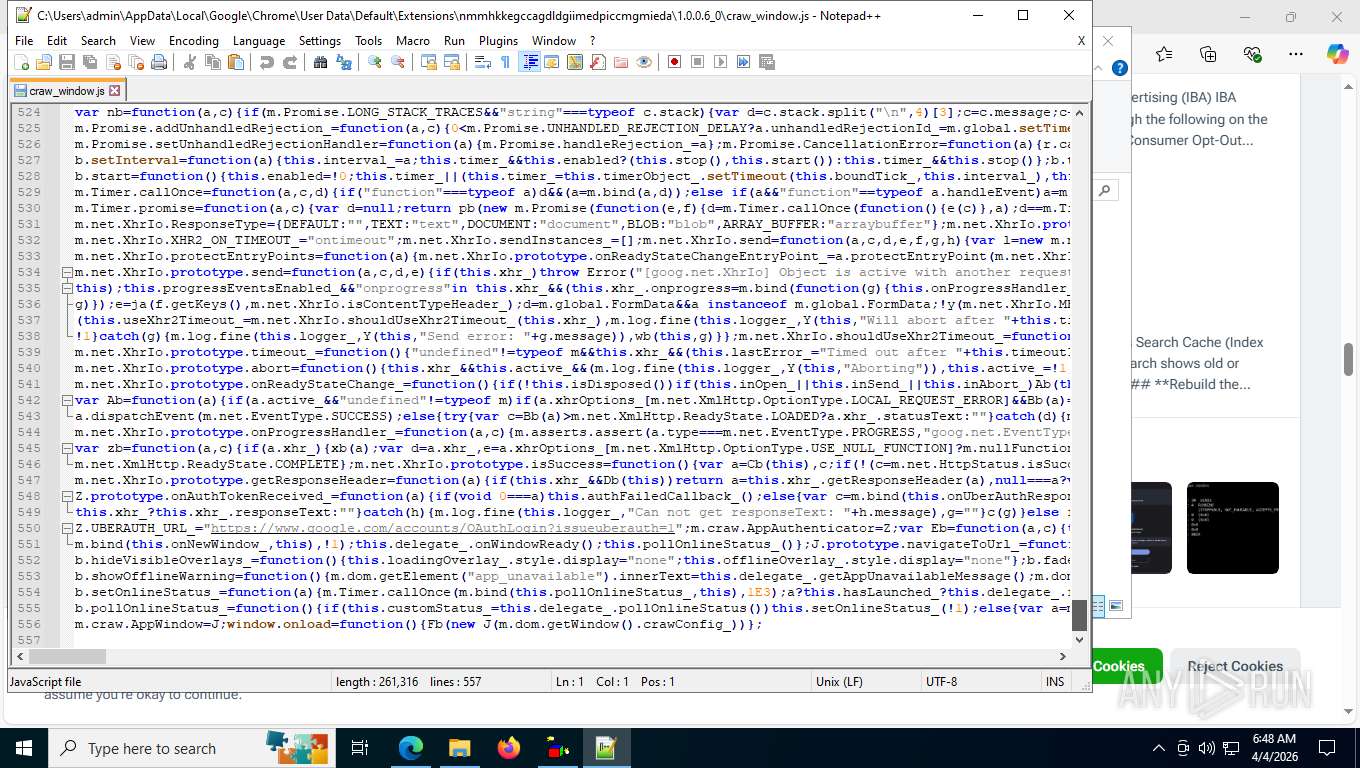Open the Language menu
Screen dimensions: 1360x768
[259, 41]
